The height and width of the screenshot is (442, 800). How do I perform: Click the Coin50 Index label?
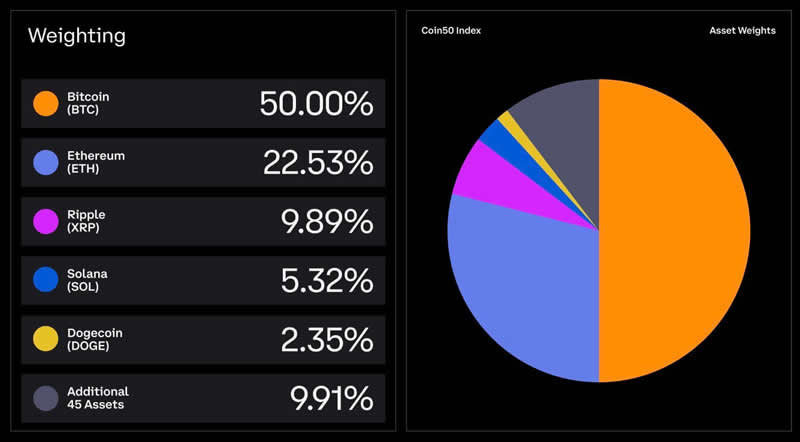pos(452,31)
